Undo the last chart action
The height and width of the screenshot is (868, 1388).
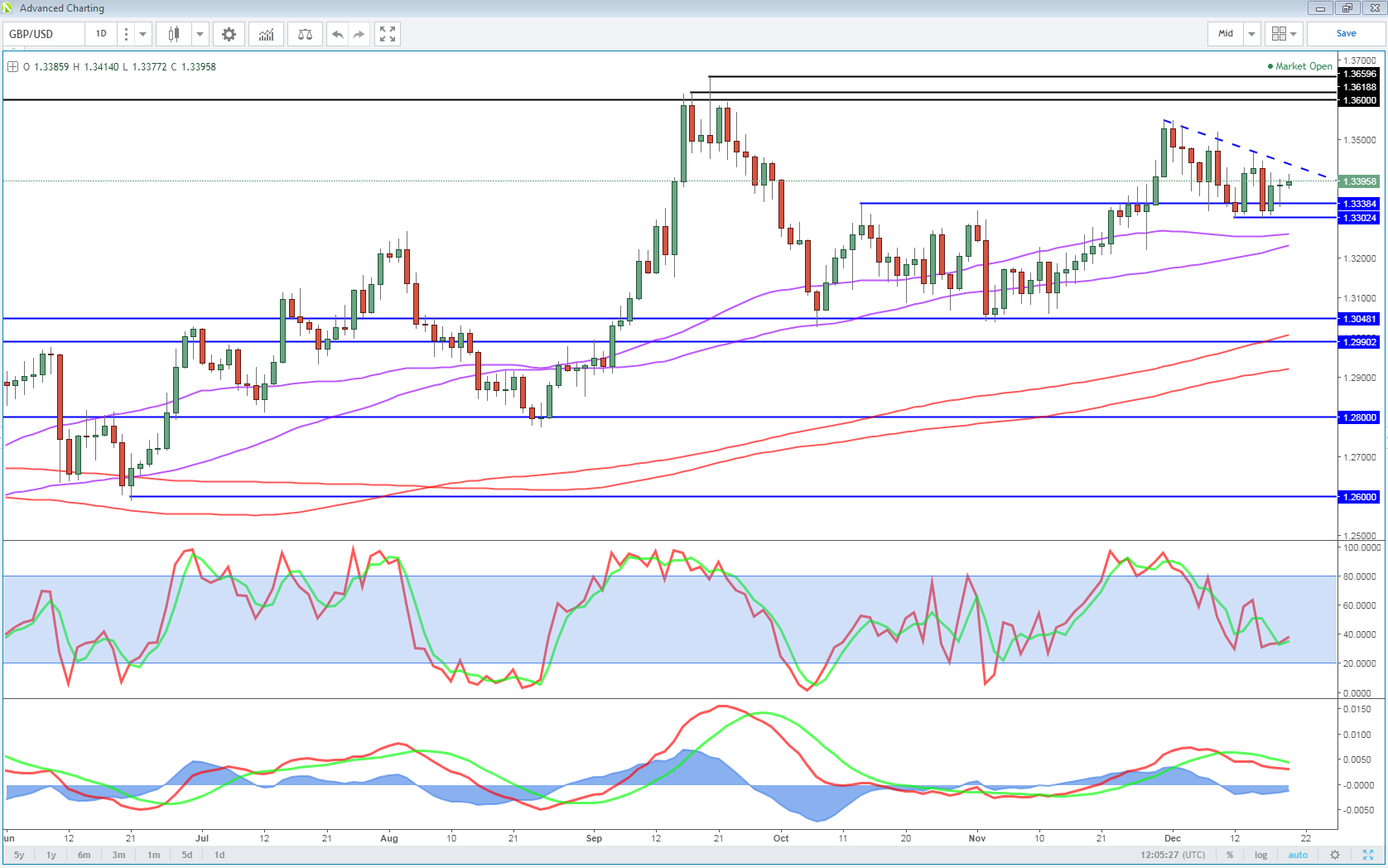click(337, 34)
